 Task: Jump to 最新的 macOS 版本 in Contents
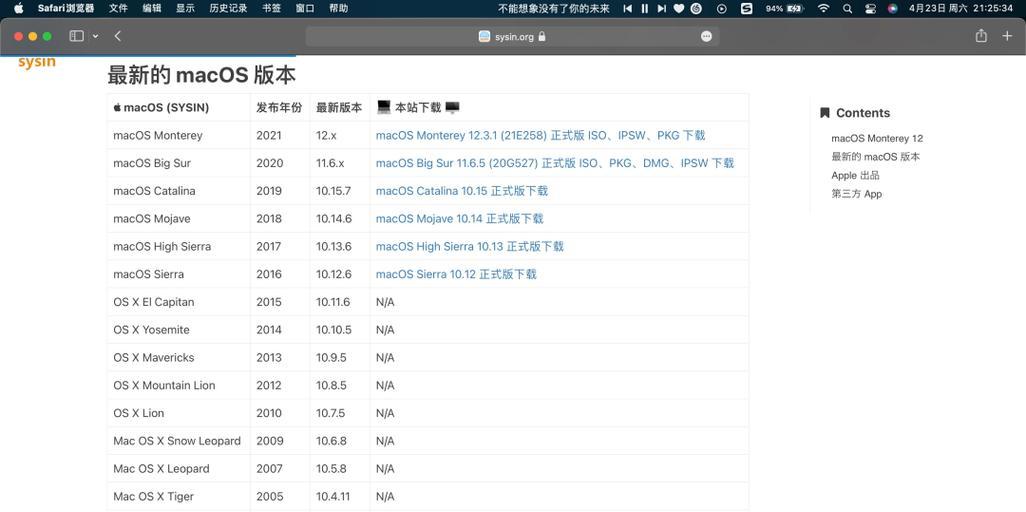click(x=876, y=157)
